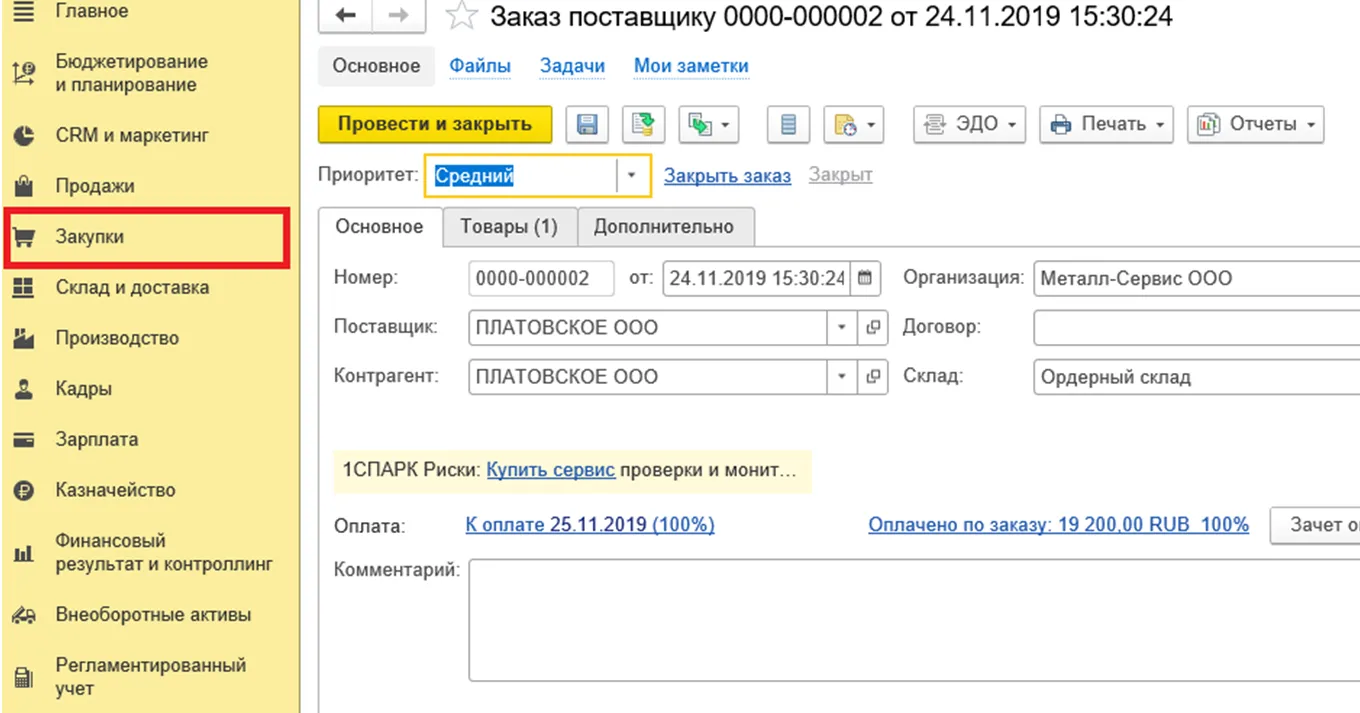Open the К оплате 25.11.2019 link
Image resolution: width=1360 pixels, height=713 pixels.
point(589,525)
